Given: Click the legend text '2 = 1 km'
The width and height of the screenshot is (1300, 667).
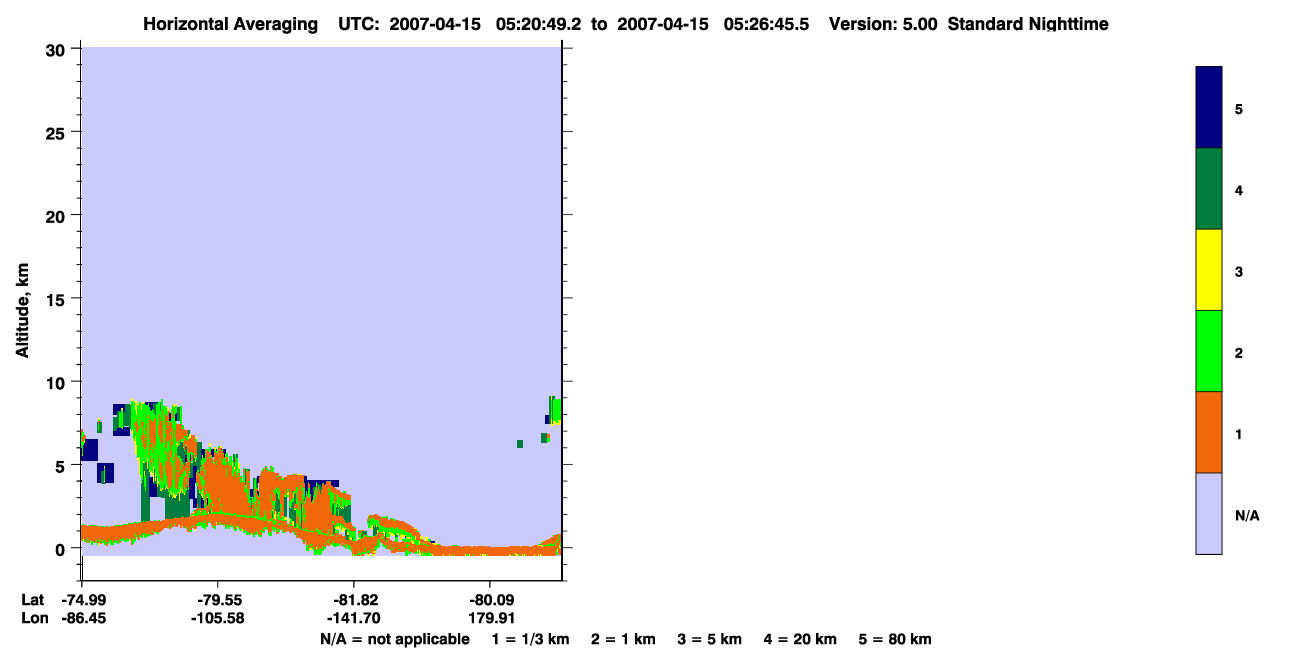Looking at the screenshot, I should point(623,639).
